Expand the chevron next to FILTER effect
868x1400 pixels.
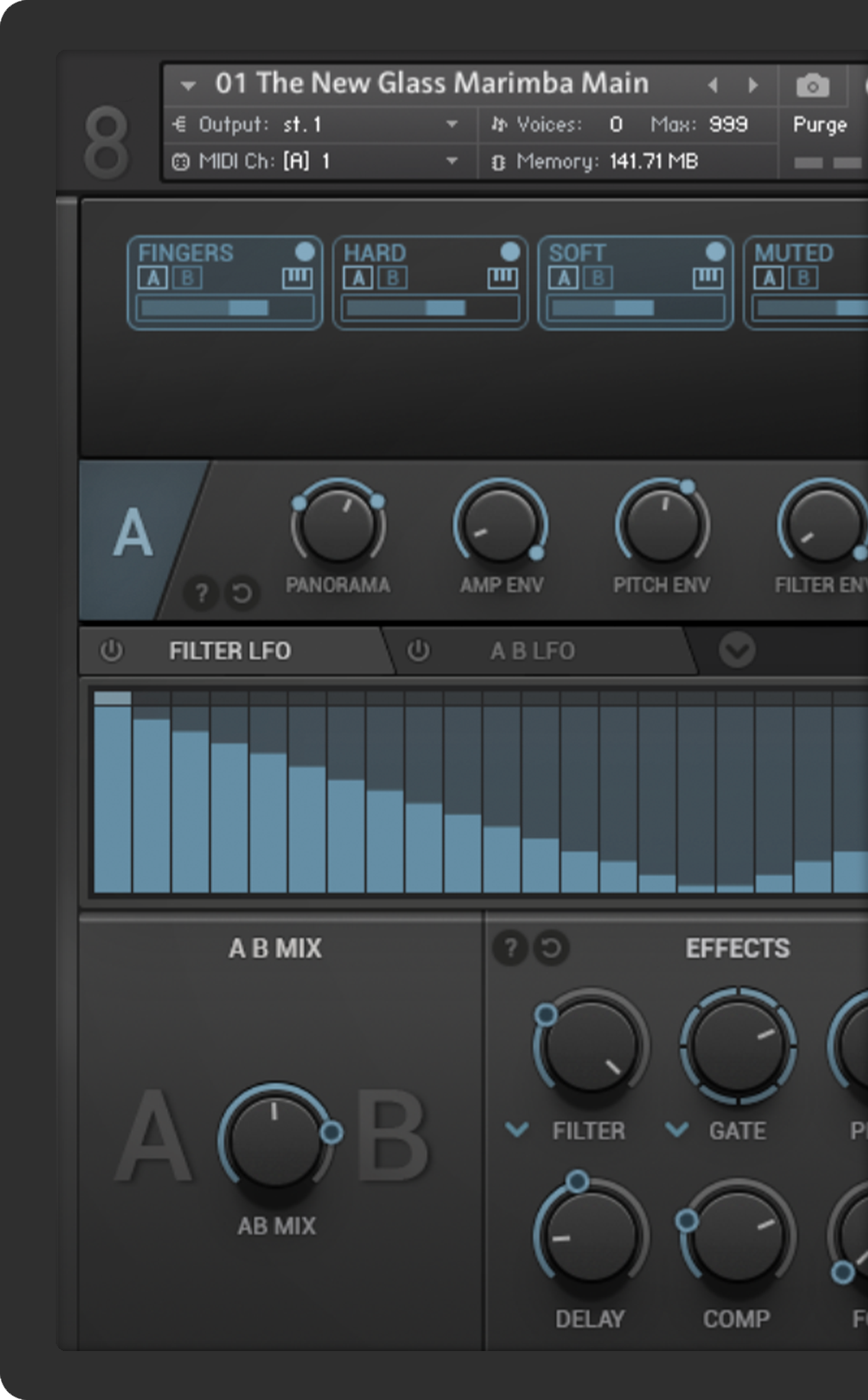click(517, 1129)
